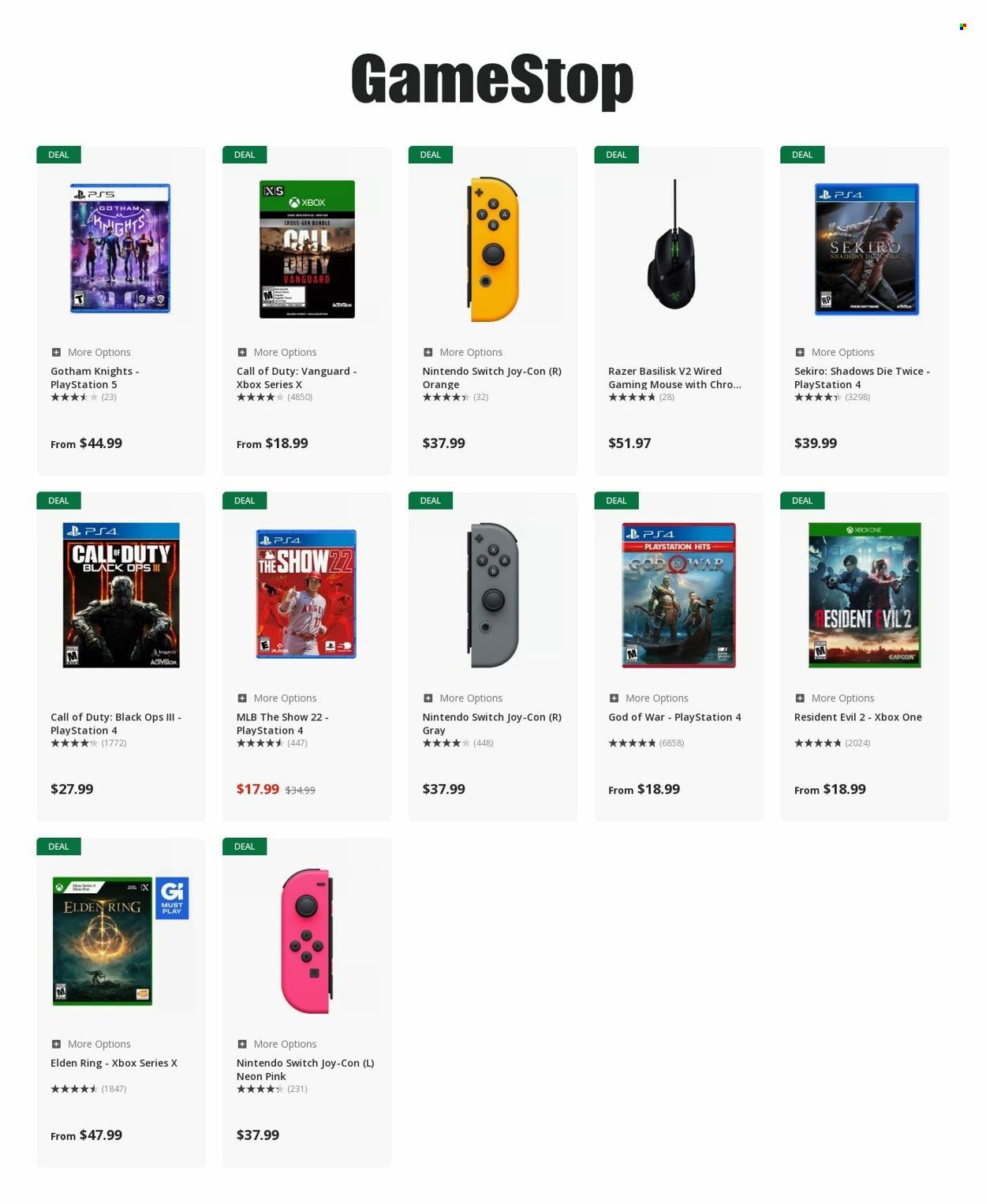Click the GI Must Play badge on Elden Ring

click(x=172, y=898)
